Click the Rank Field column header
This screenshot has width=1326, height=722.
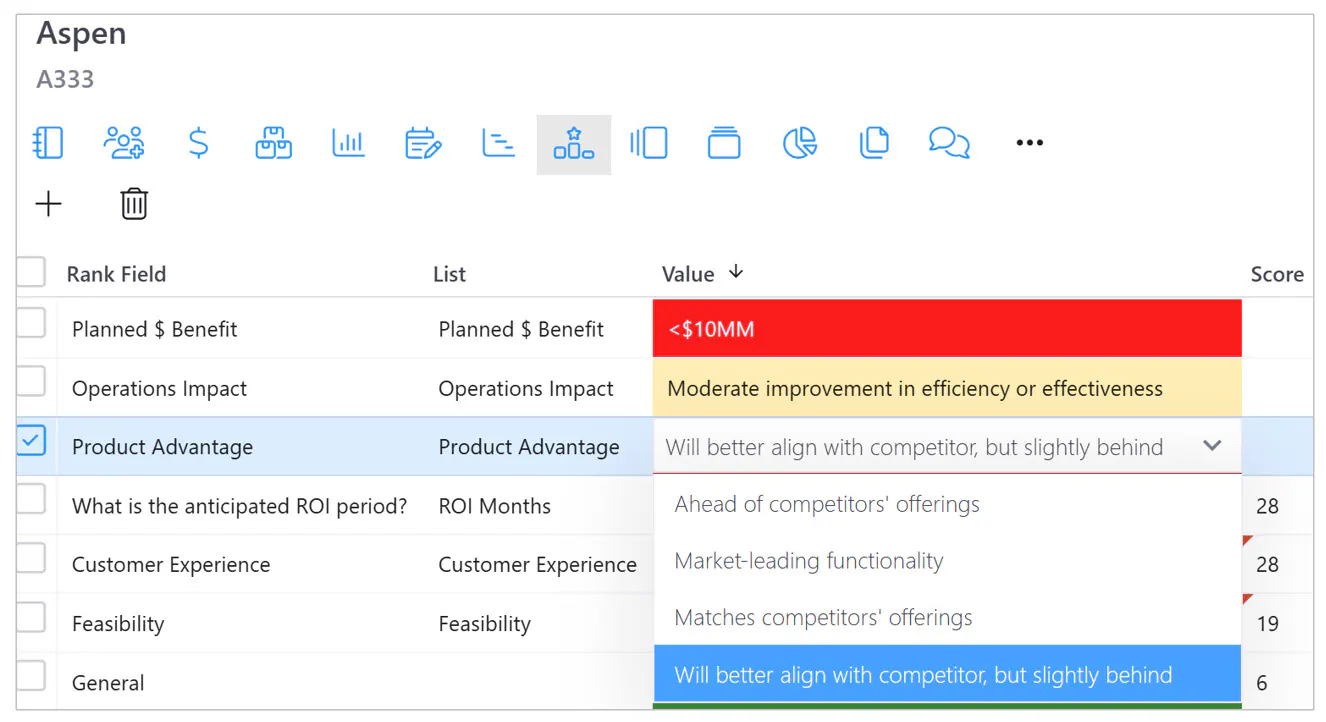[x=116, y=274]
